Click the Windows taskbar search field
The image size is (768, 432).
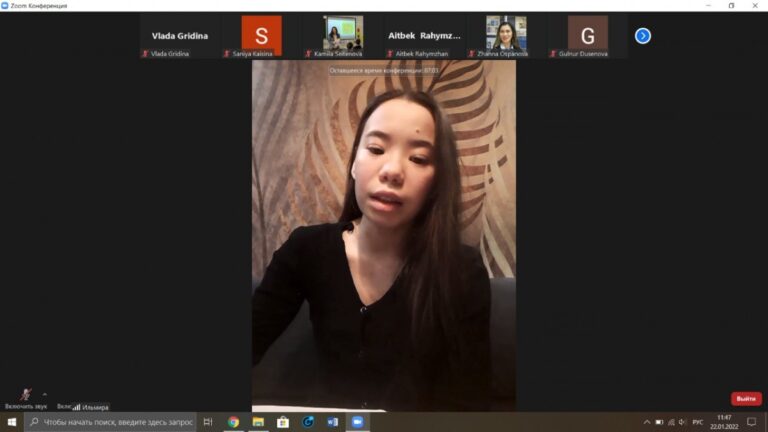point(110,422)
